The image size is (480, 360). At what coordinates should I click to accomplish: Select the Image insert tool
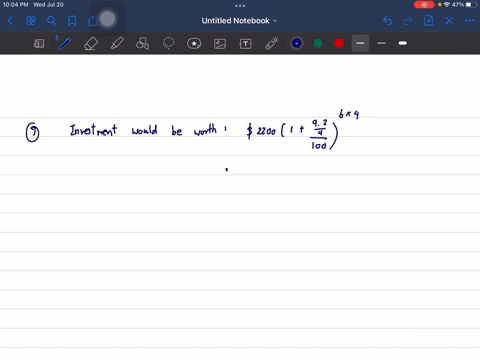(220, 44)
